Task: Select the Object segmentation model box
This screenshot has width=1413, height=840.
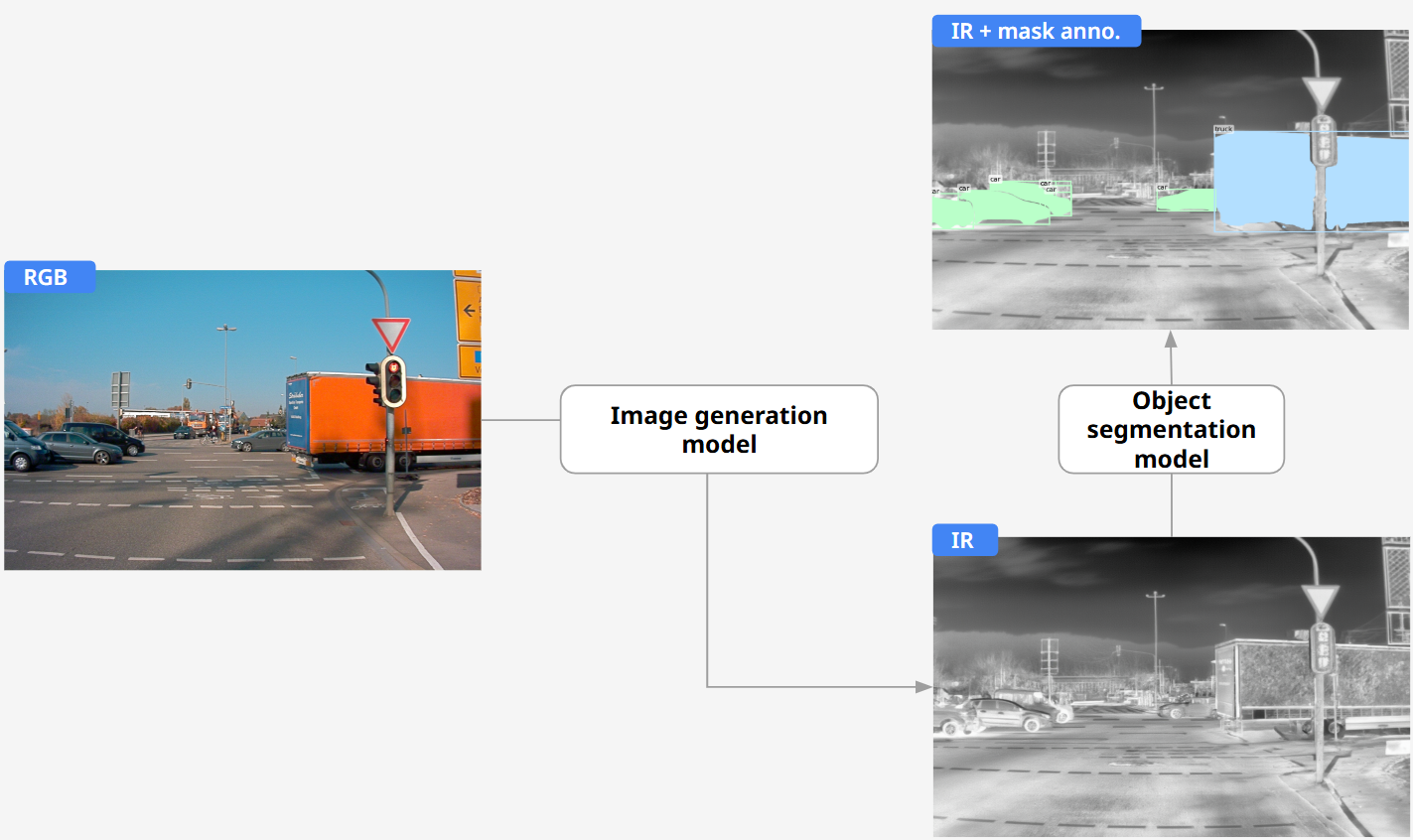Action: pyautogui.click(x=1171, y=430)
